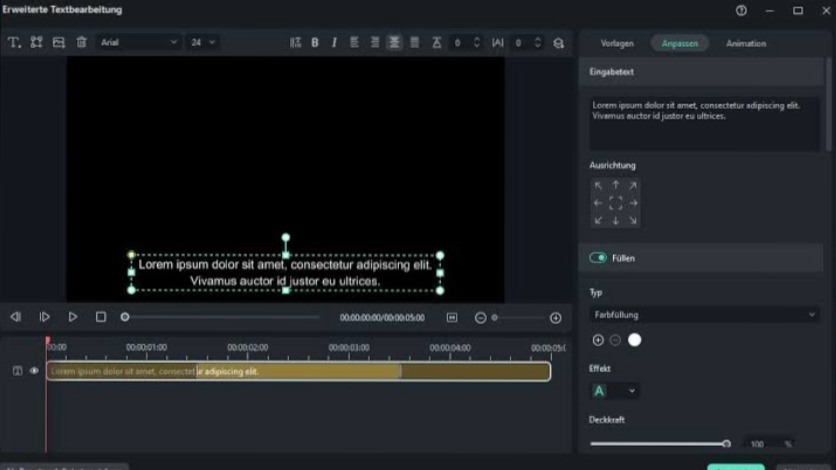This screenshot has height=470, width=836.
Task: Switch to the Vorlagen tab
Action: [x=617, y=44]
